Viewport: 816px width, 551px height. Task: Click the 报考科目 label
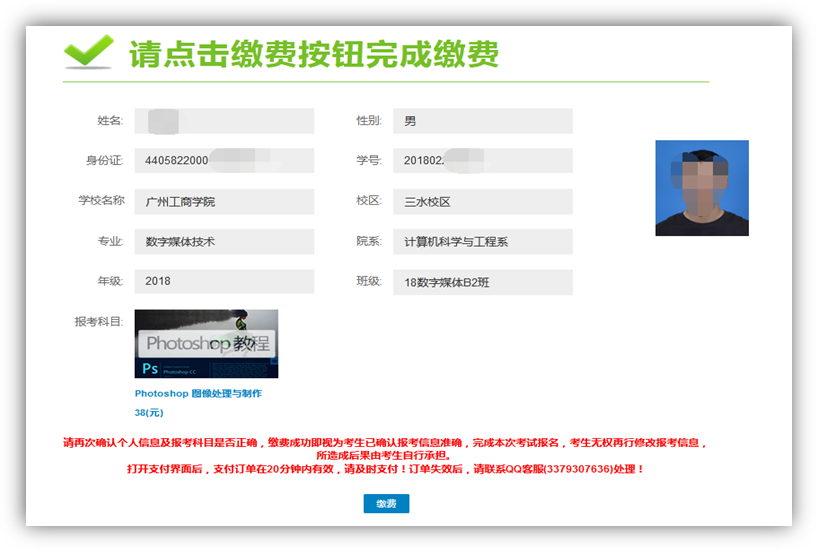pyautogui.click(x=98, y=322)
